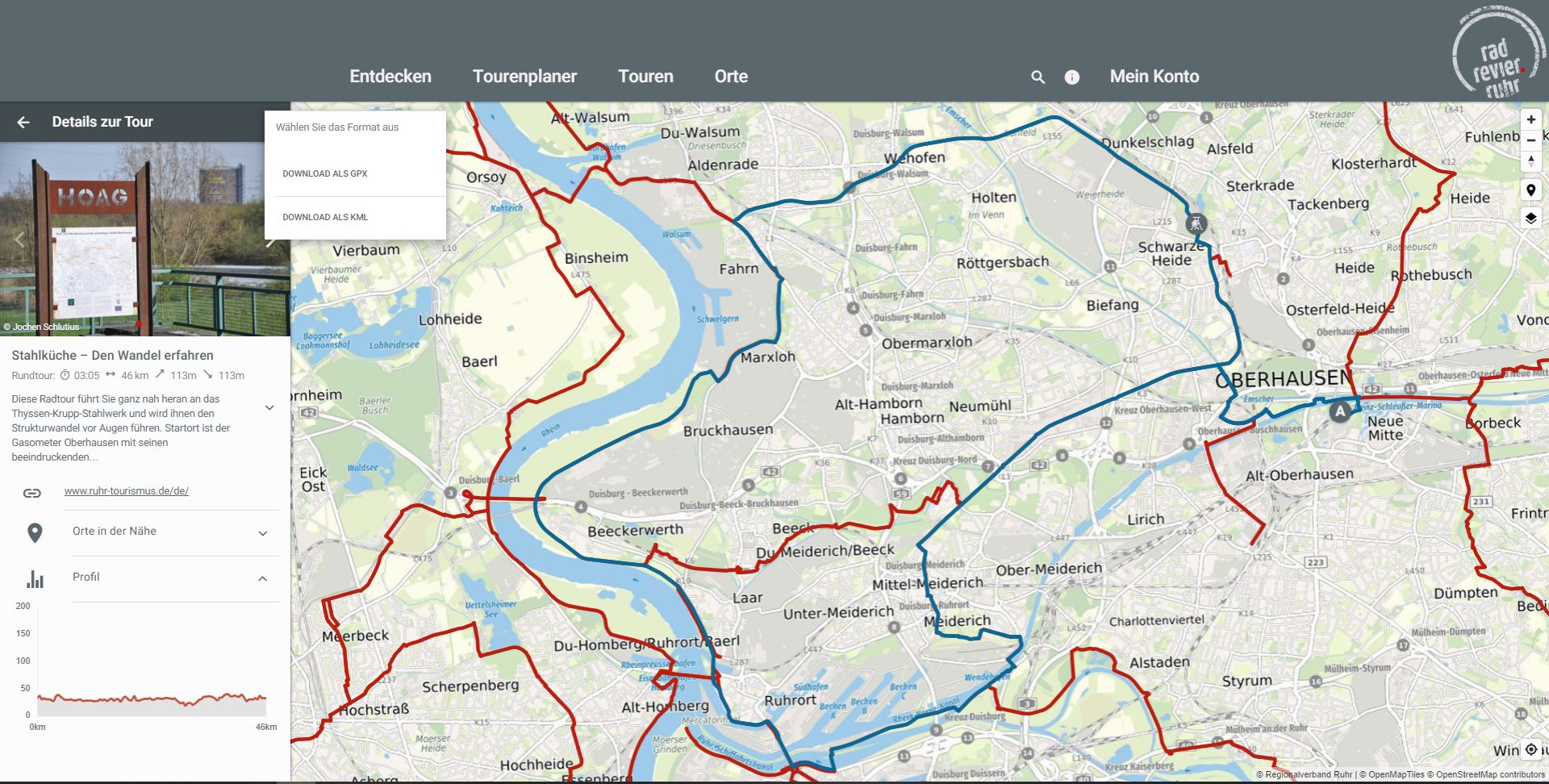The width and height of the screenshot is (1549, 784).
Task: Download the tour as GPX
Action: [x=325, y=173]
